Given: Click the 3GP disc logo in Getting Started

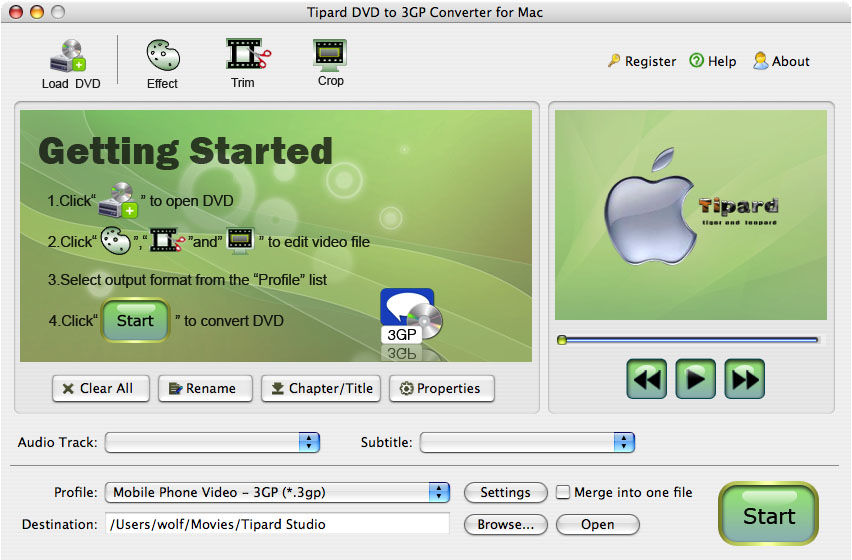Looking at the screenshot, I should pos(411,317).
